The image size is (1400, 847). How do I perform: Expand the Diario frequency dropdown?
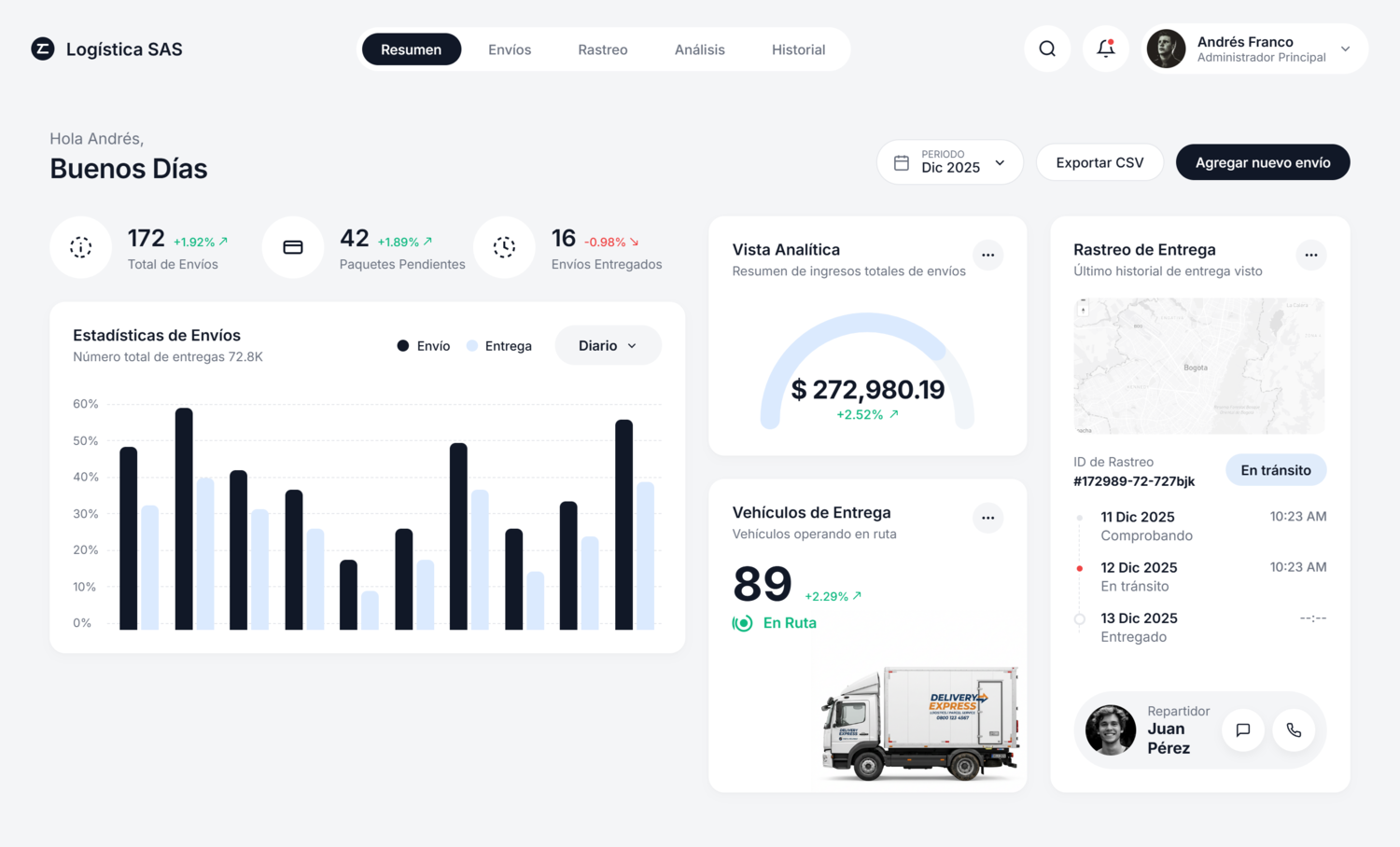pos(608,346)
